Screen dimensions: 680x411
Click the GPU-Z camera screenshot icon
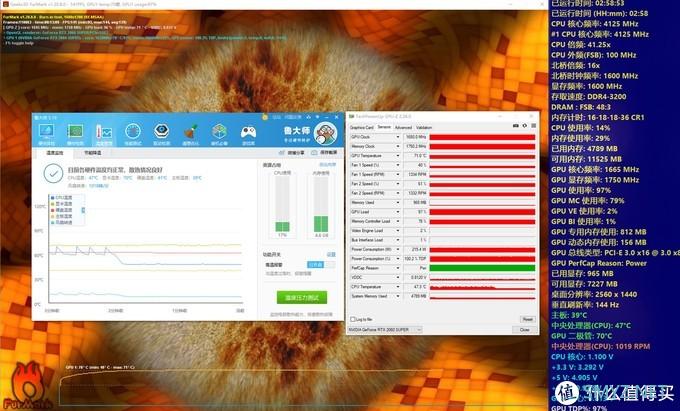(x=516, y=126)
